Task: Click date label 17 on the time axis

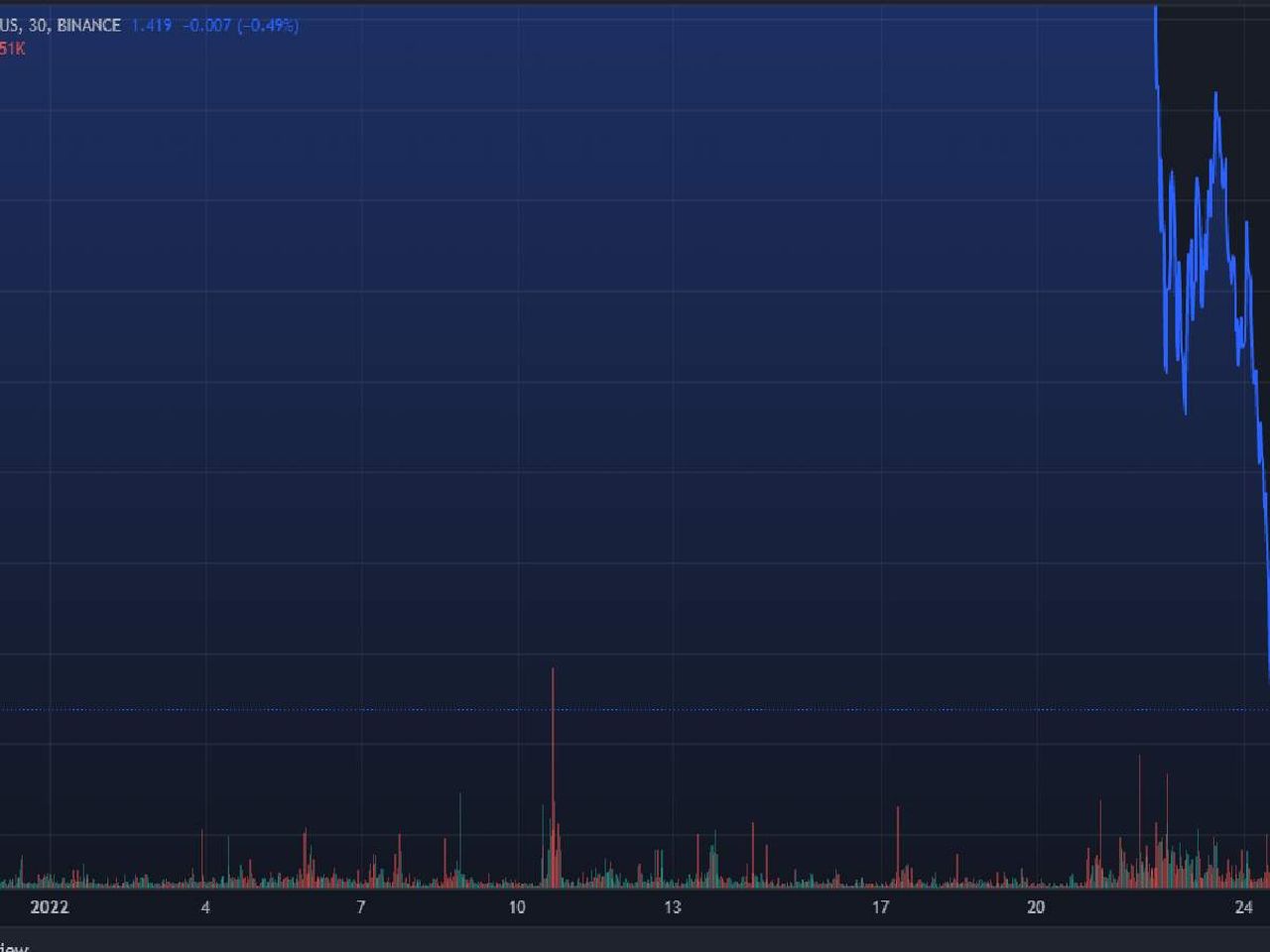Action: pos(880,906)
